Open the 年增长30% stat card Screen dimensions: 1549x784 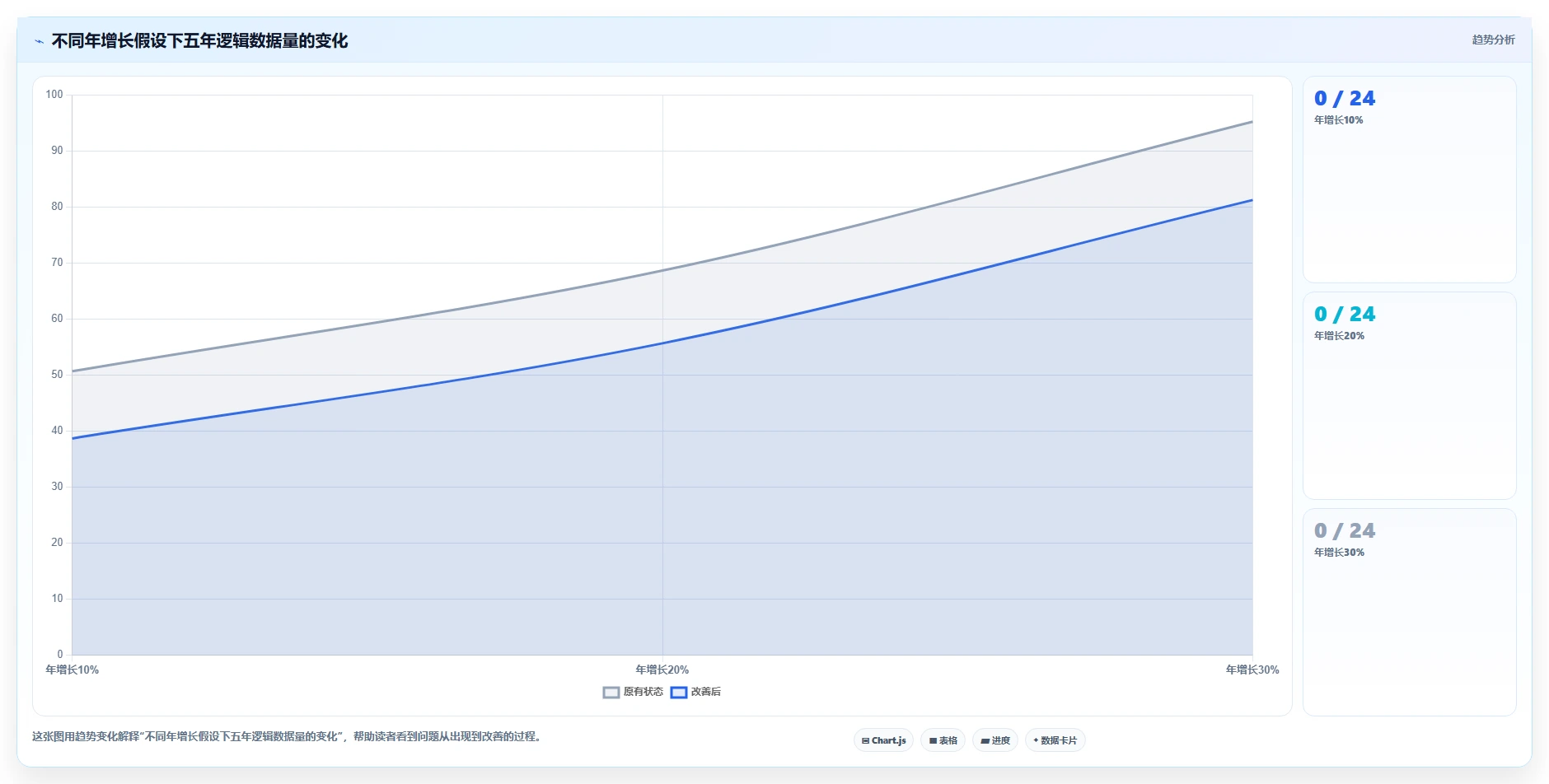coord(1409,612)
